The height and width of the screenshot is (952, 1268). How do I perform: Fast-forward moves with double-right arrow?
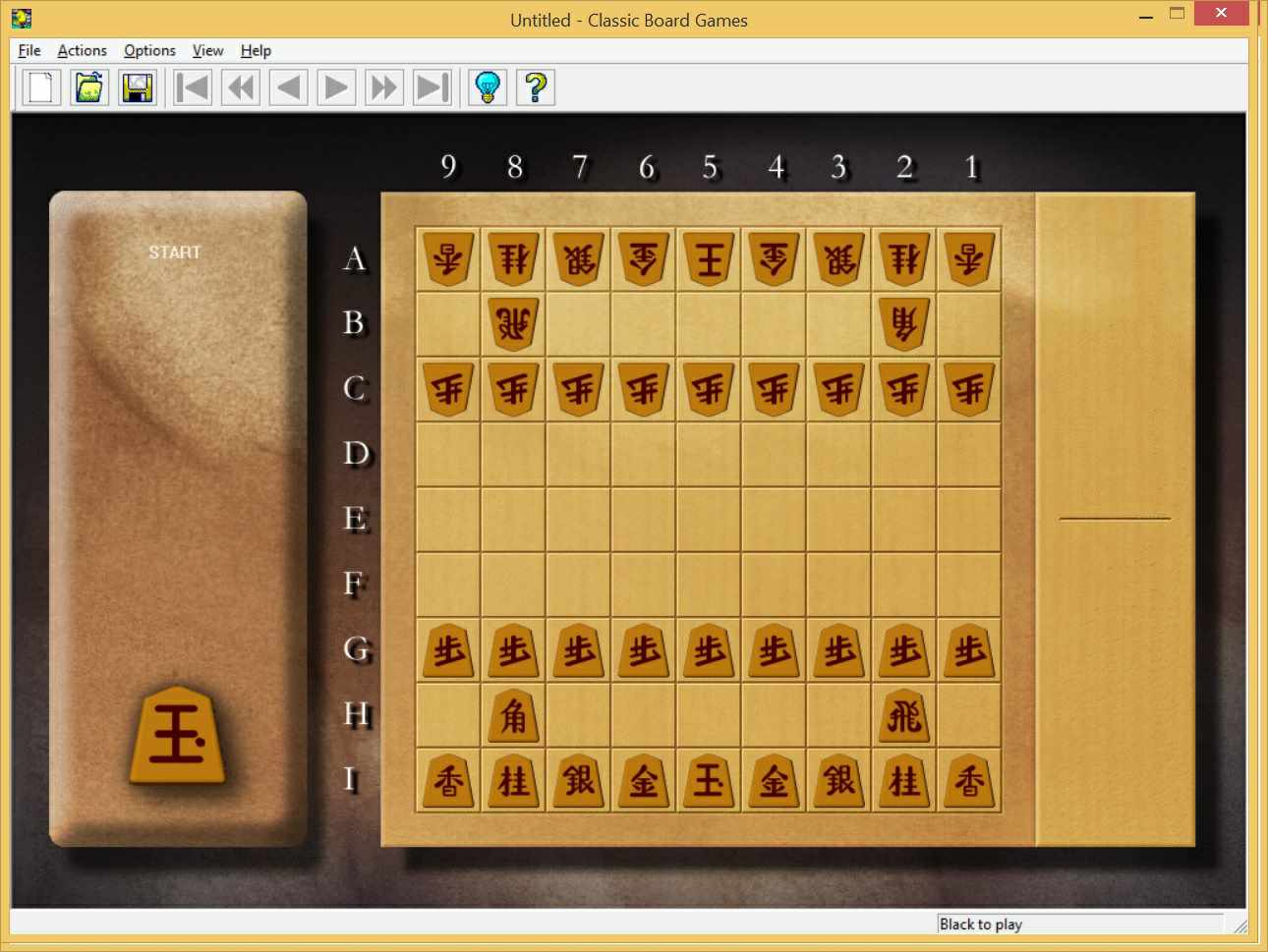384,87
